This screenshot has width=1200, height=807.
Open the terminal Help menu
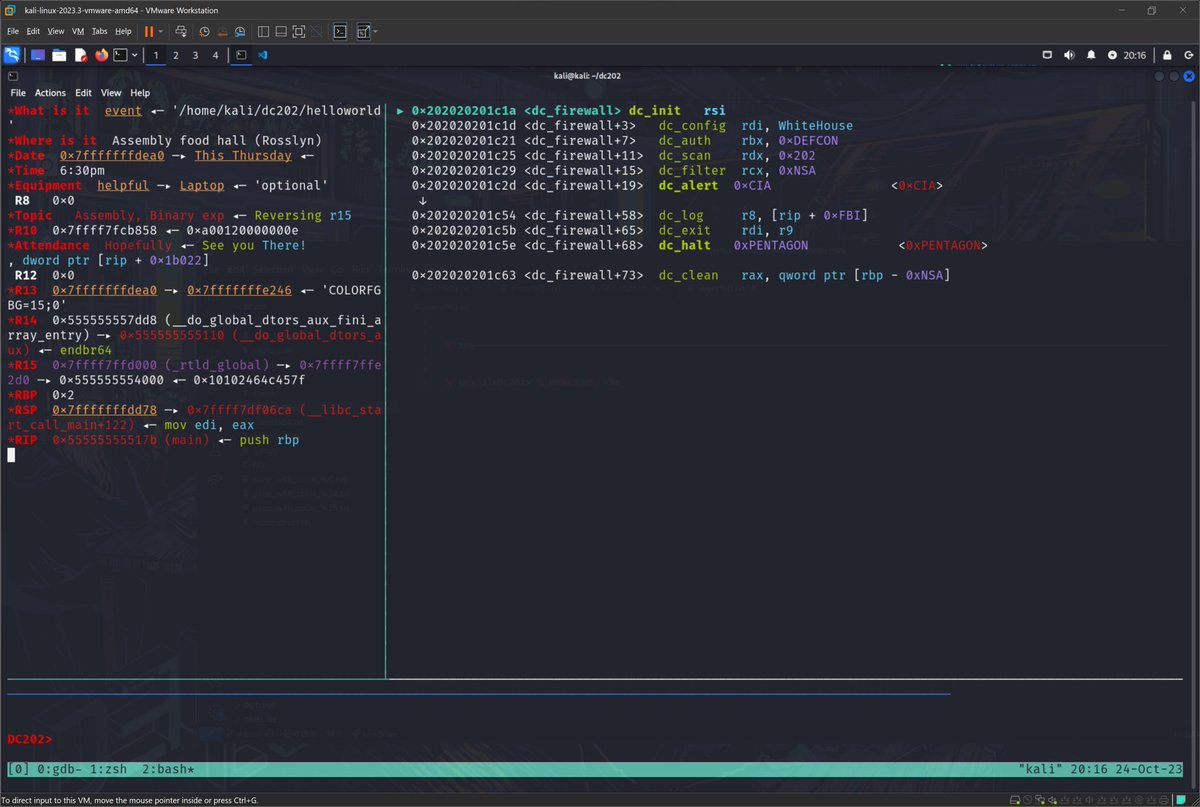click(140, 92)
